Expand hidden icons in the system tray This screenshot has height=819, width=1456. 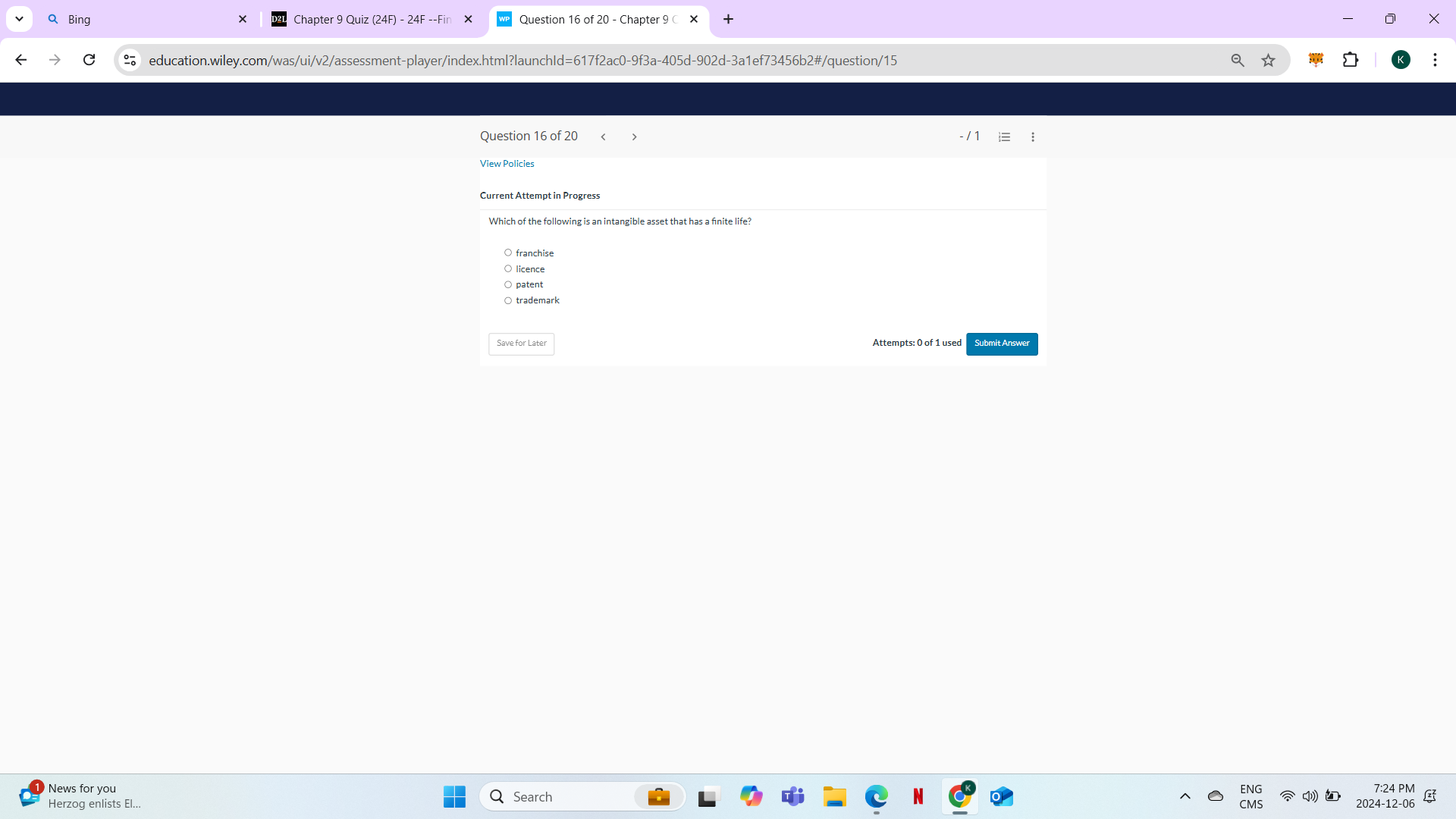click(x=1185, y=796)
